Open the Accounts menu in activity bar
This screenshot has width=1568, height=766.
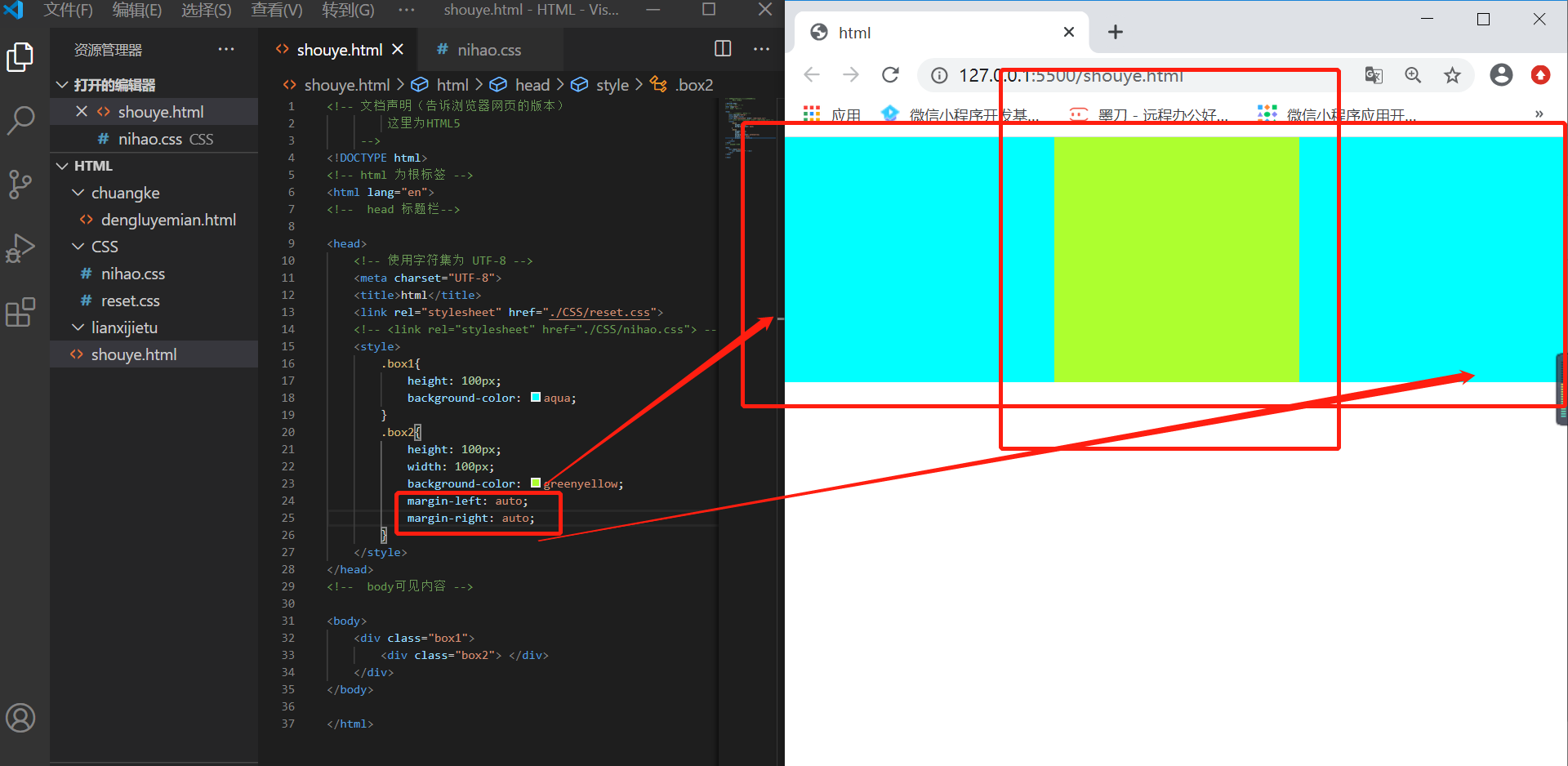pos(20,719)
